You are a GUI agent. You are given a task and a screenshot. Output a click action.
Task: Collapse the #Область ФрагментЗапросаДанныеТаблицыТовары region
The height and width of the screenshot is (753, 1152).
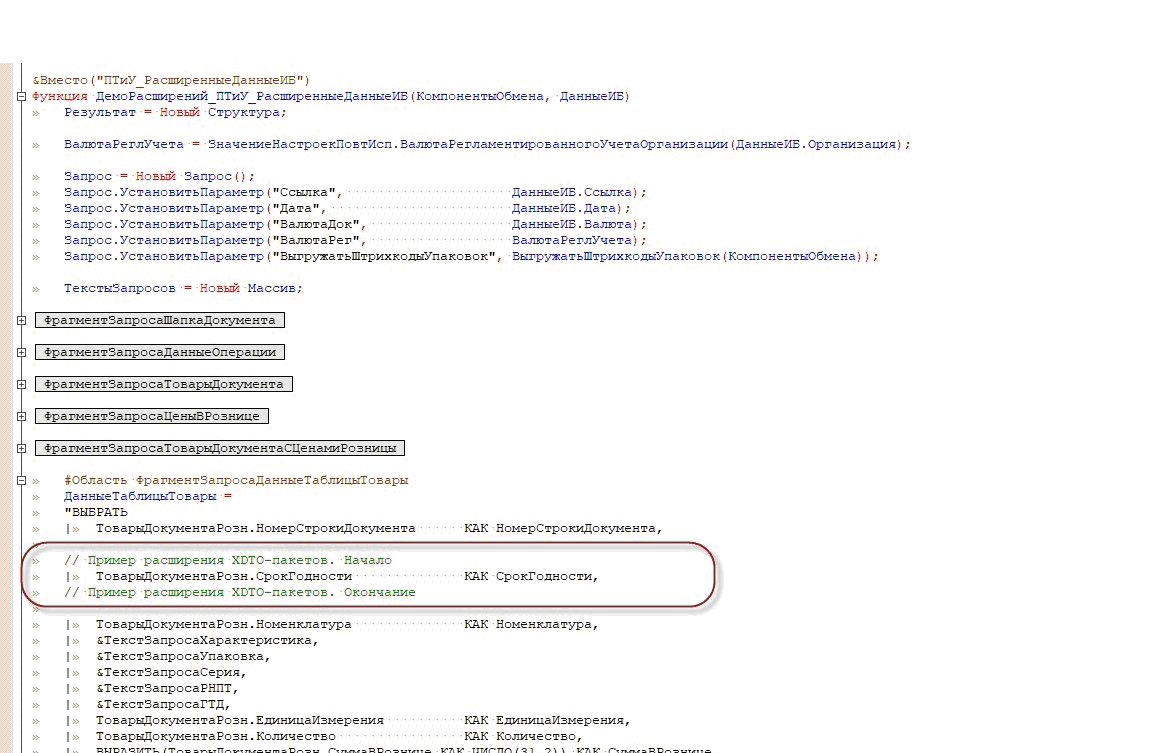[x=21, y=481]
